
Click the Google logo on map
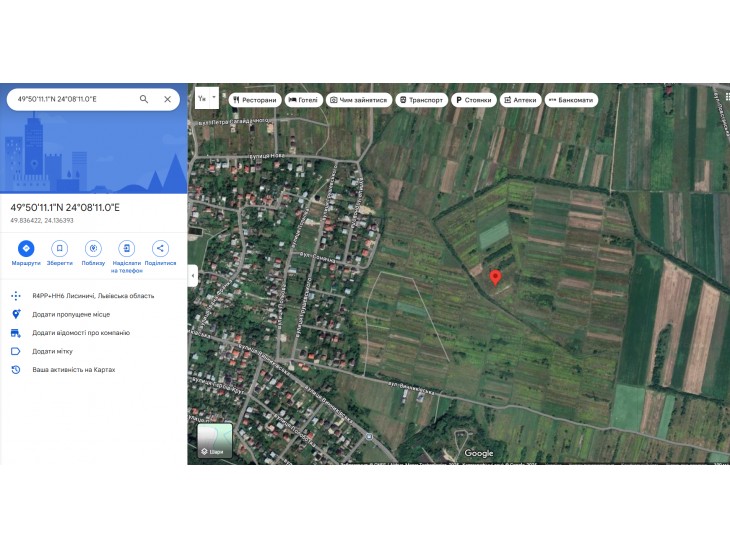[x=479, y=453]
